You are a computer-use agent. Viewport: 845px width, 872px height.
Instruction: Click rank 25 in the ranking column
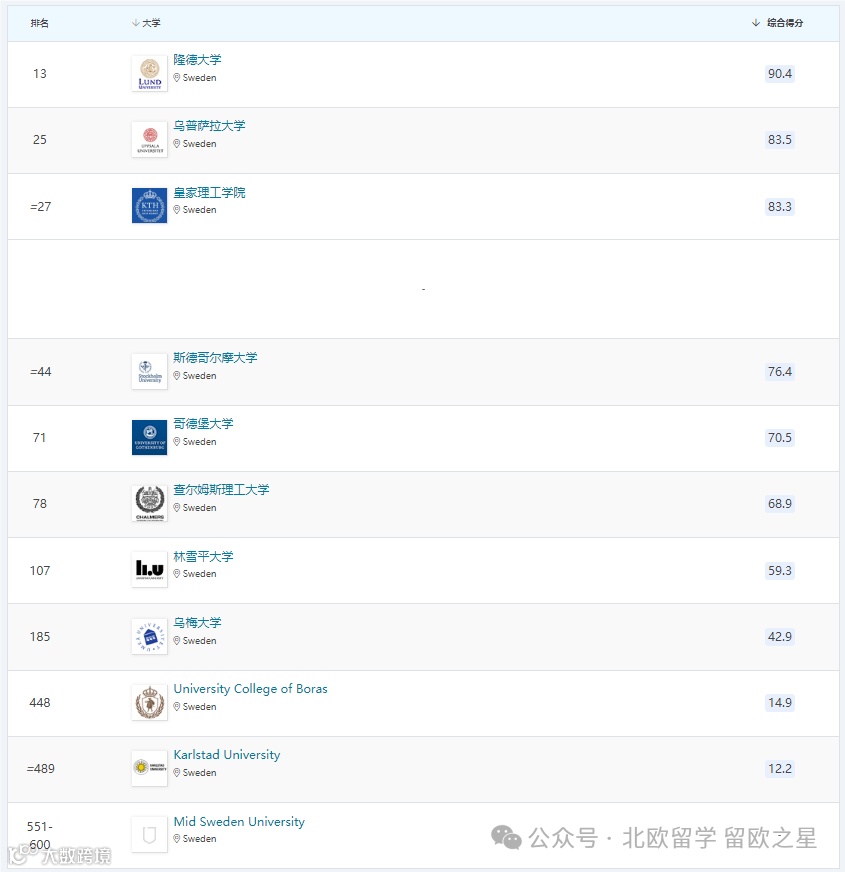point(39,140)
